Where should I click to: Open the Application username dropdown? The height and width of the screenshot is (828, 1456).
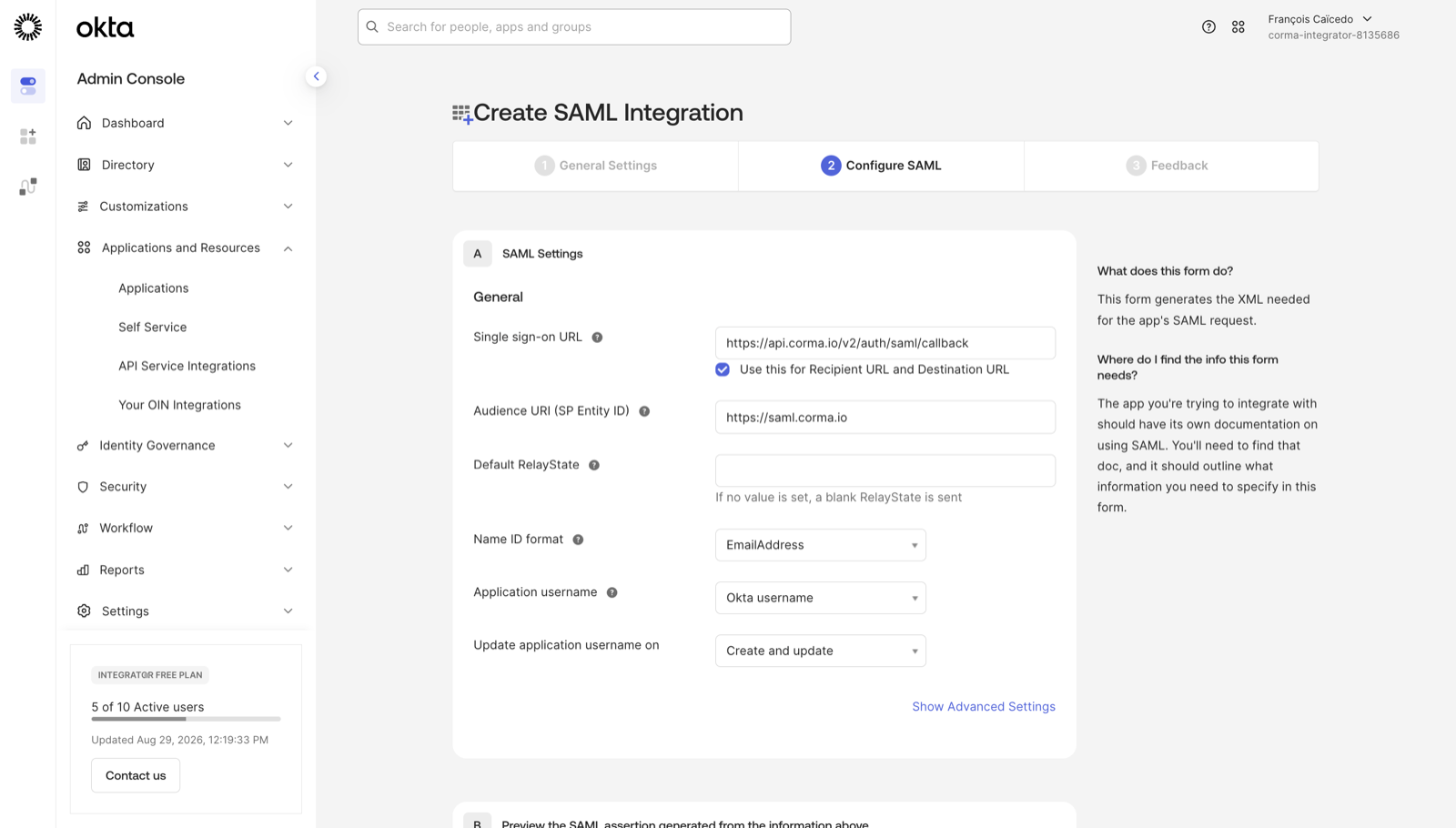pyautogui.click(x=820, y=598)
